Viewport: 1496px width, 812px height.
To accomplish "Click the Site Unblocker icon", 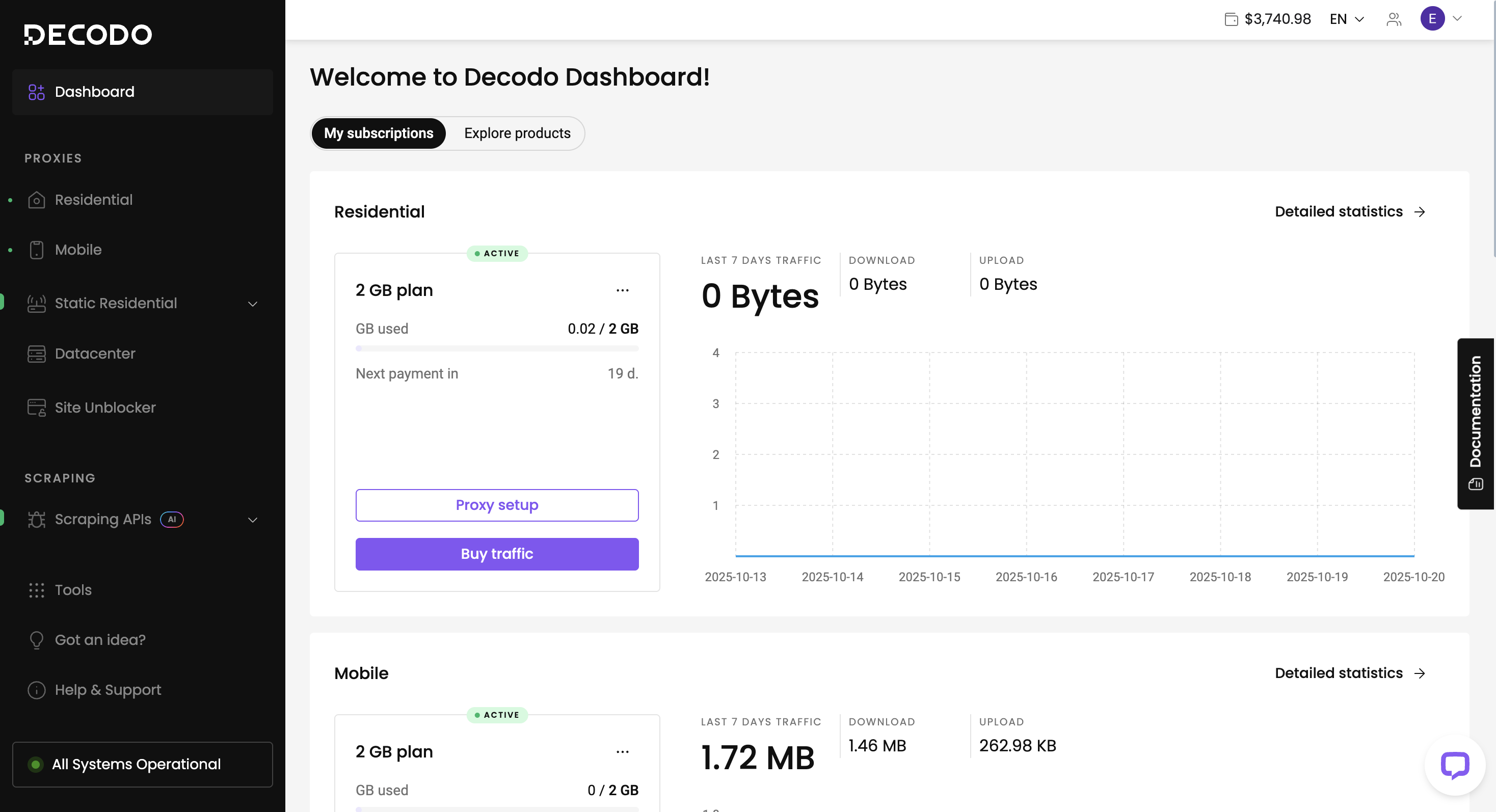I will [x=36, y=408].
